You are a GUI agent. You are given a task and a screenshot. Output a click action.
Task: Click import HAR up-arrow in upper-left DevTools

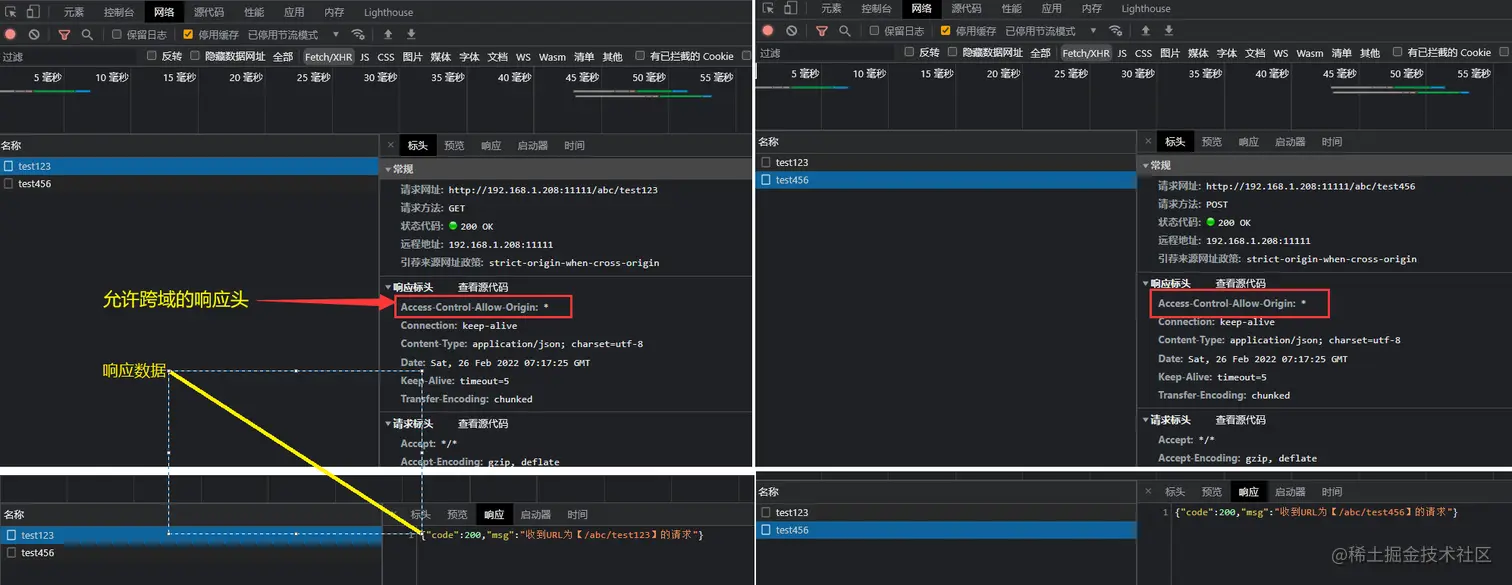[388, 34]
